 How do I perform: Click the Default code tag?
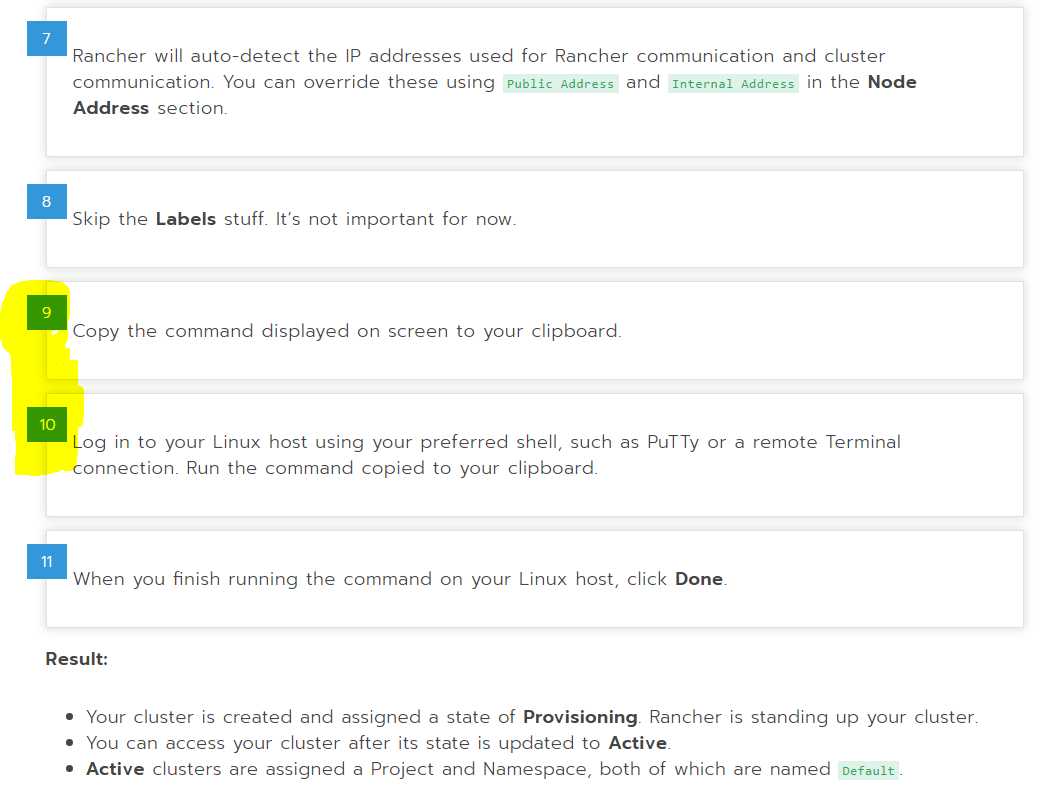point(868,770)
